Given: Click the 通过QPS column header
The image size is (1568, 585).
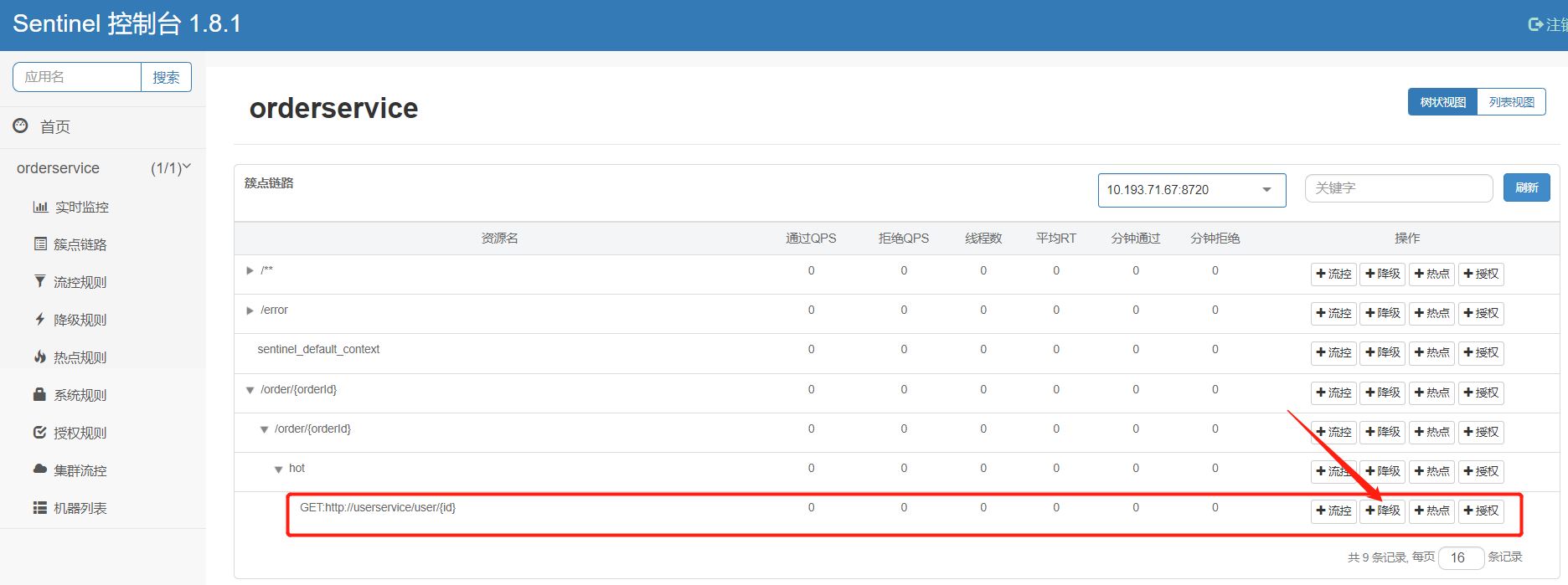Looking at the screenshot, I should coord(811,239).
